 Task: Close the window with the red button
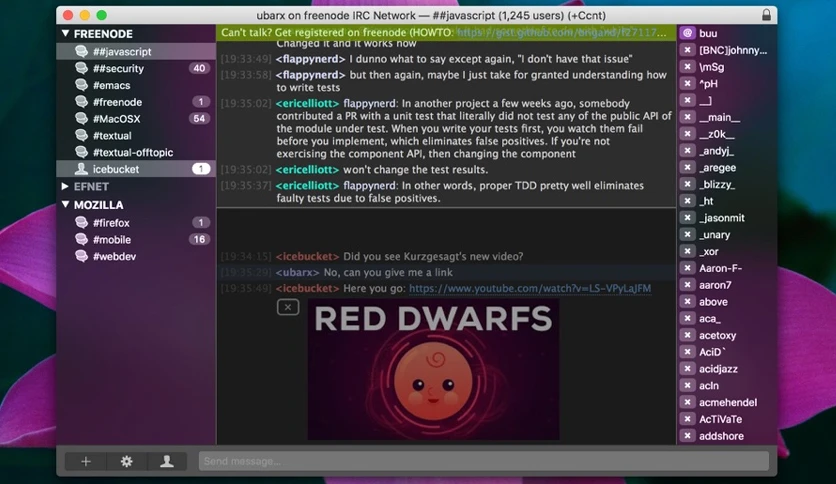tap(68, 15)
